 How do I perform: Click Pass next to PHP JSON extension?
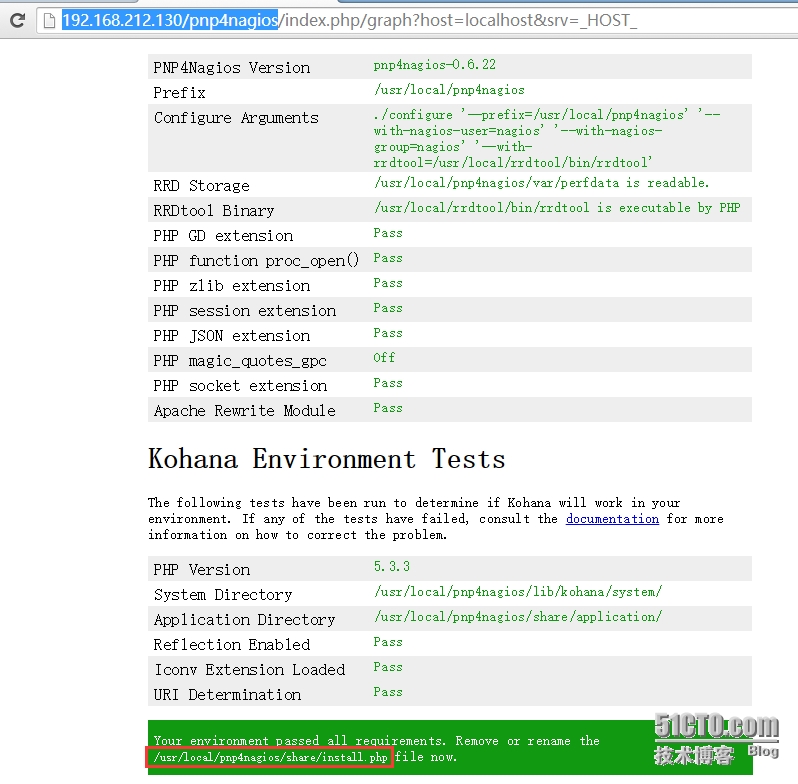pos(388,333)
